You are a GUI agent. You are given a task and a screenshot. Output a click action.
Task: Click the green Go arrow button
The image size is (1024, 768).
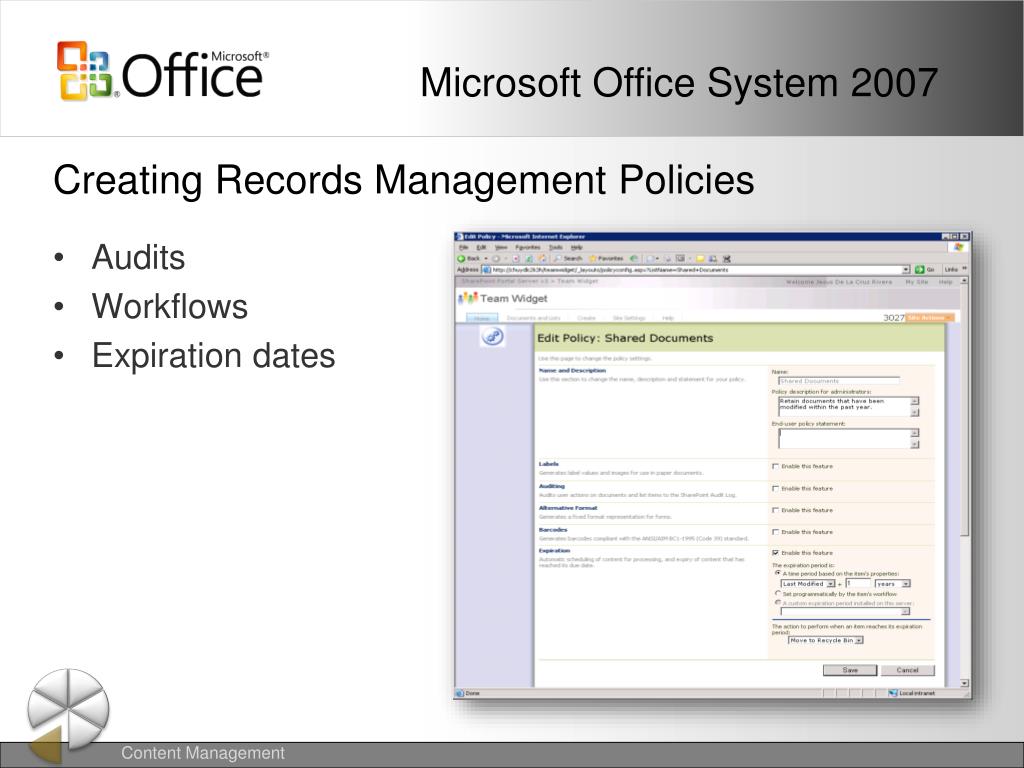click(920, 269)
